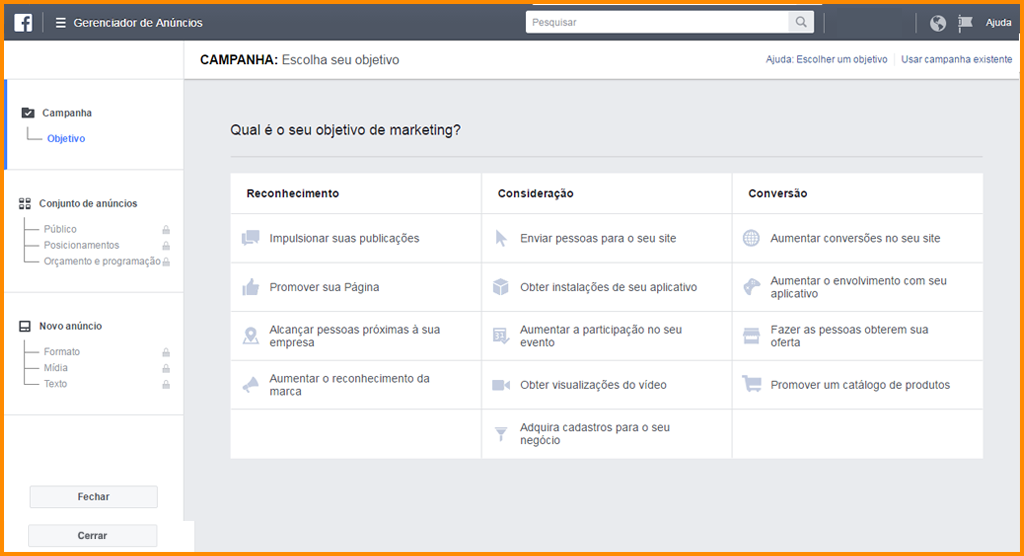The image size is (1024, 556).
Task: Click the Facebook logo icon
Action: tap(23, 22)
